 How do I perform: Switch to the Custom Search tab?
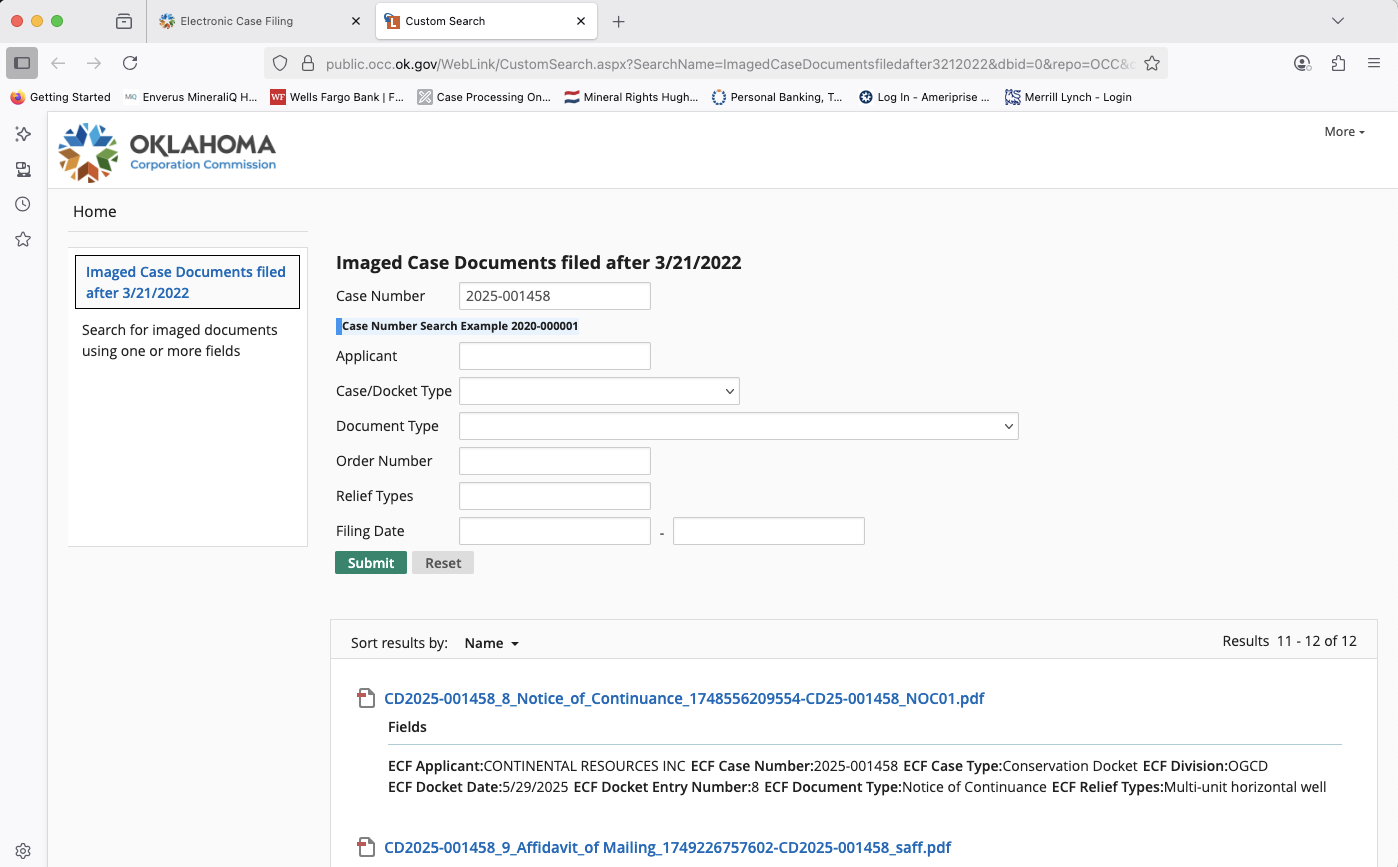(x=486, y=21)
